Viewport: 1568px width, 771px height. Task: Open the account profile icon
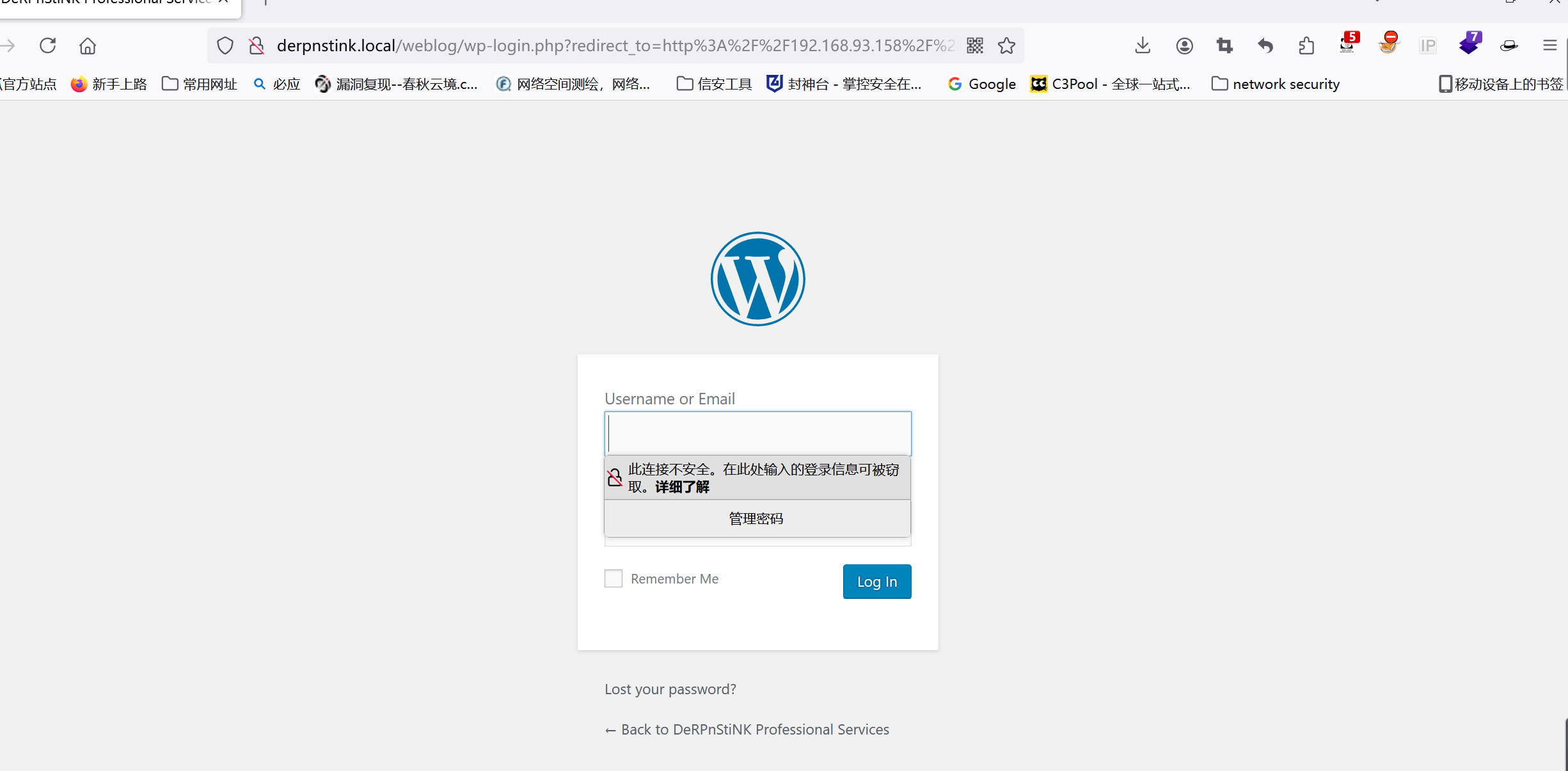click(1184, 45)
